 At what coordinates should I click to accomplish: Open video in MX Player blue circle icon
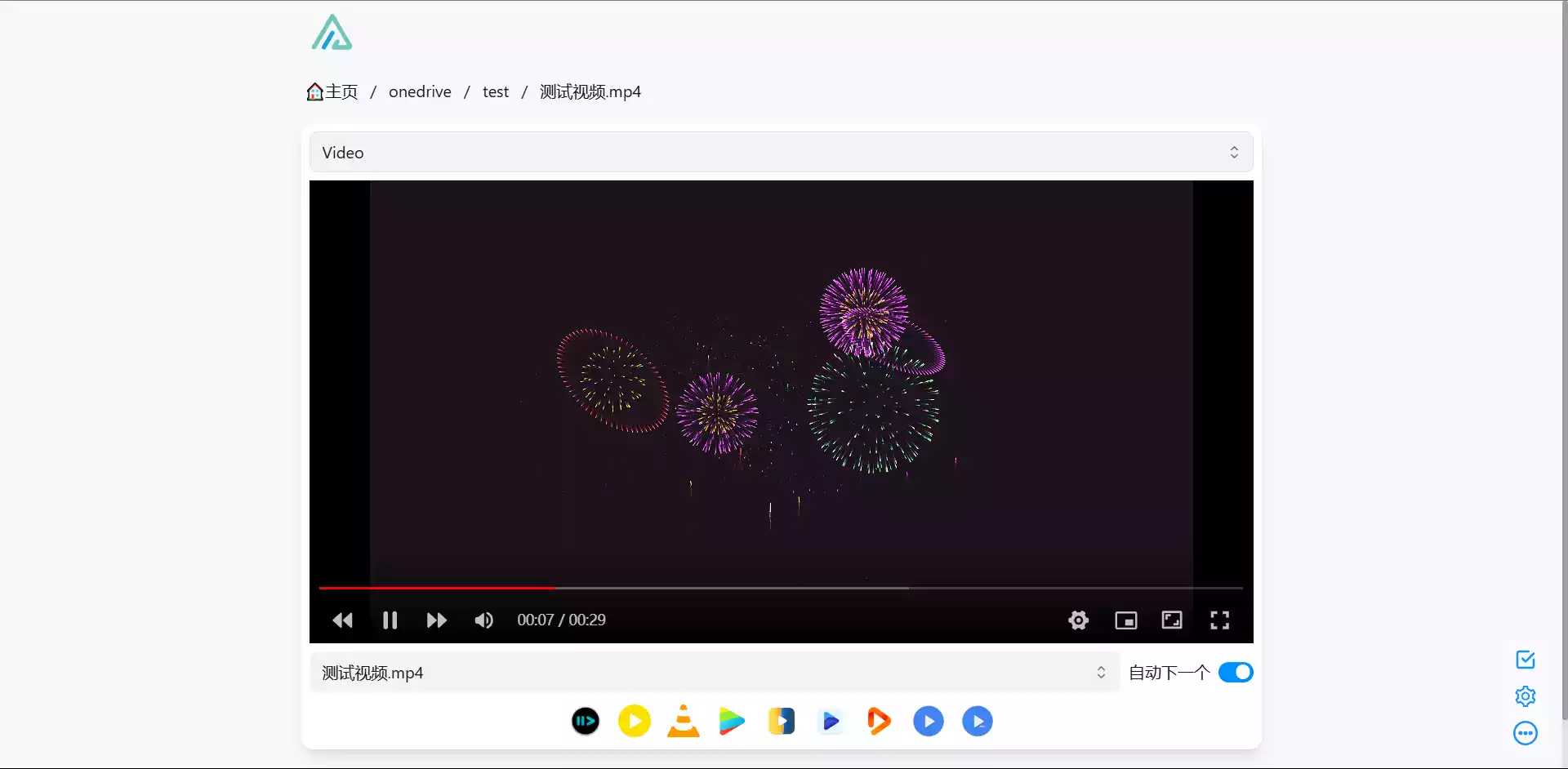[x=928, y=721]
